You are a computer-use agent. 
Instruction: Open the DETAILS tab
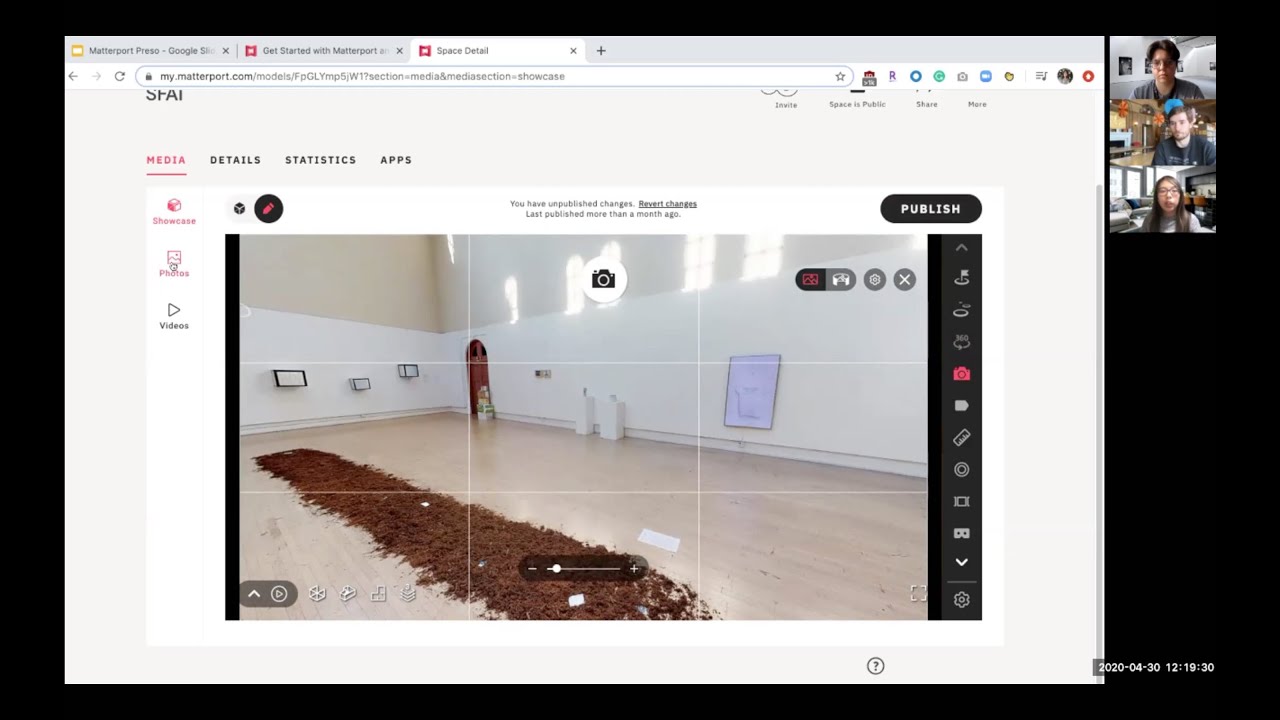[235, 160]
